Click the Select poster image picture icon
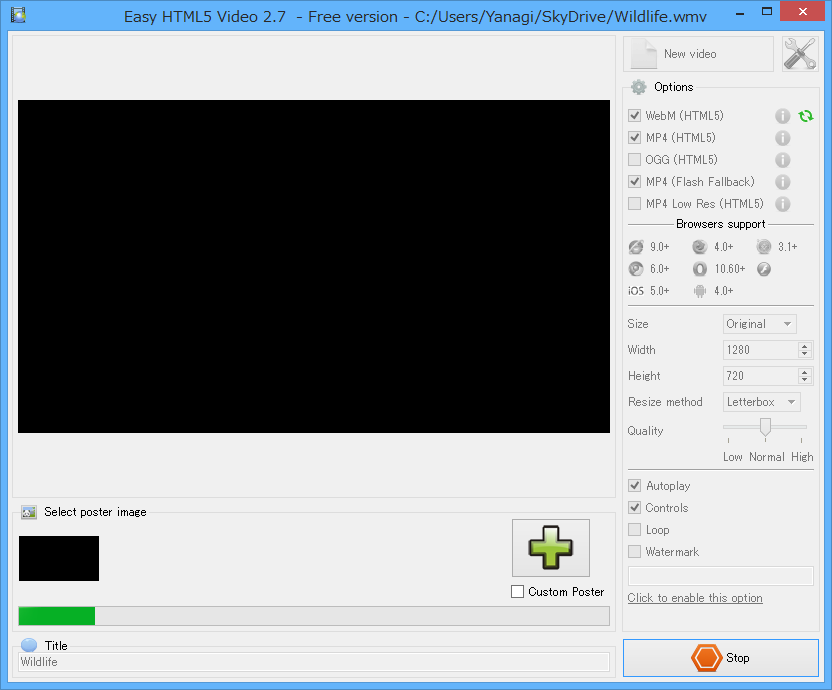Screen dimensions: 832x690 point(29,512)
